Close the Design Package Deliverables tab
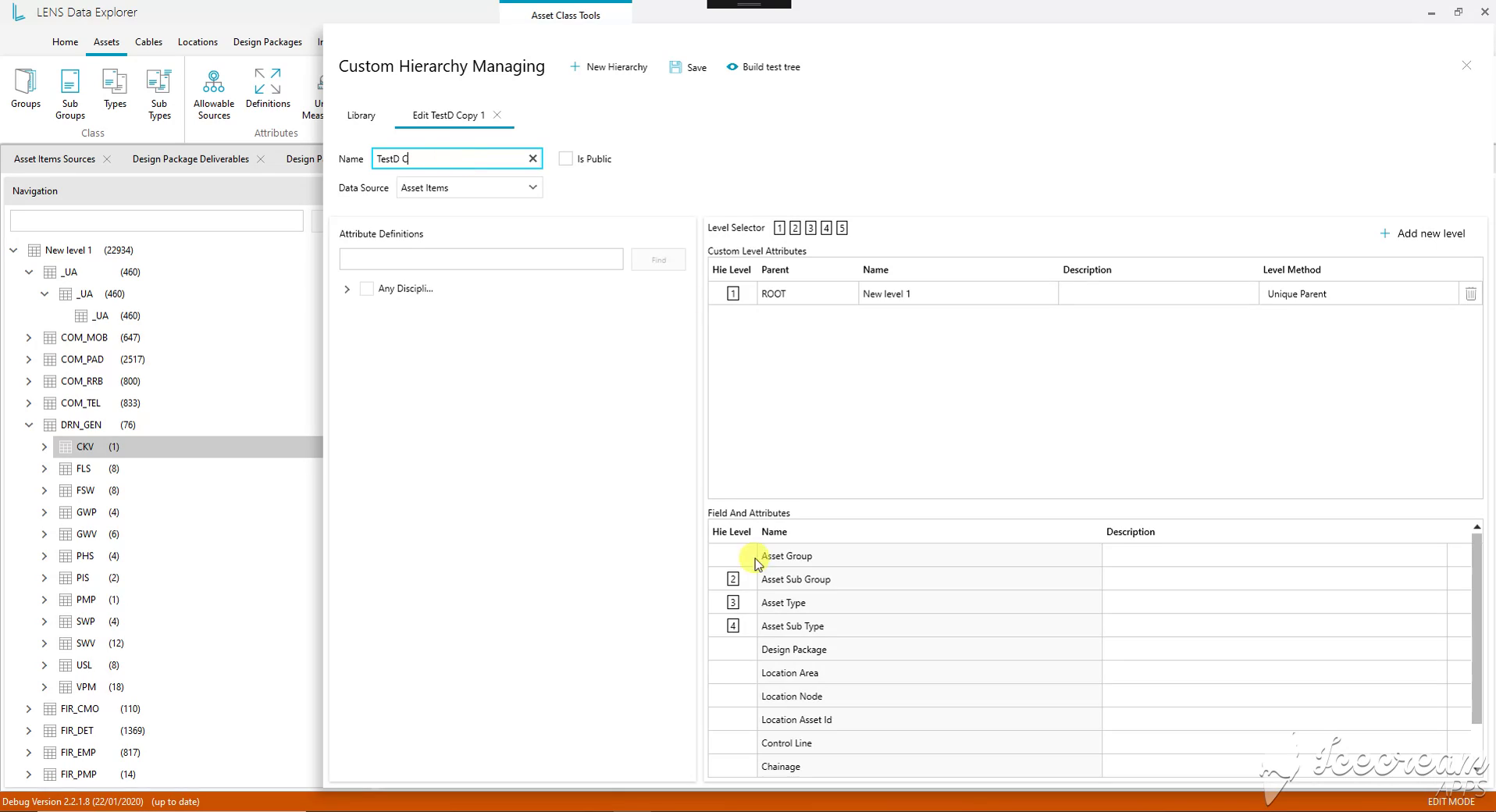The height and width of the screenshot is (812, 1496). coord(261,159)
